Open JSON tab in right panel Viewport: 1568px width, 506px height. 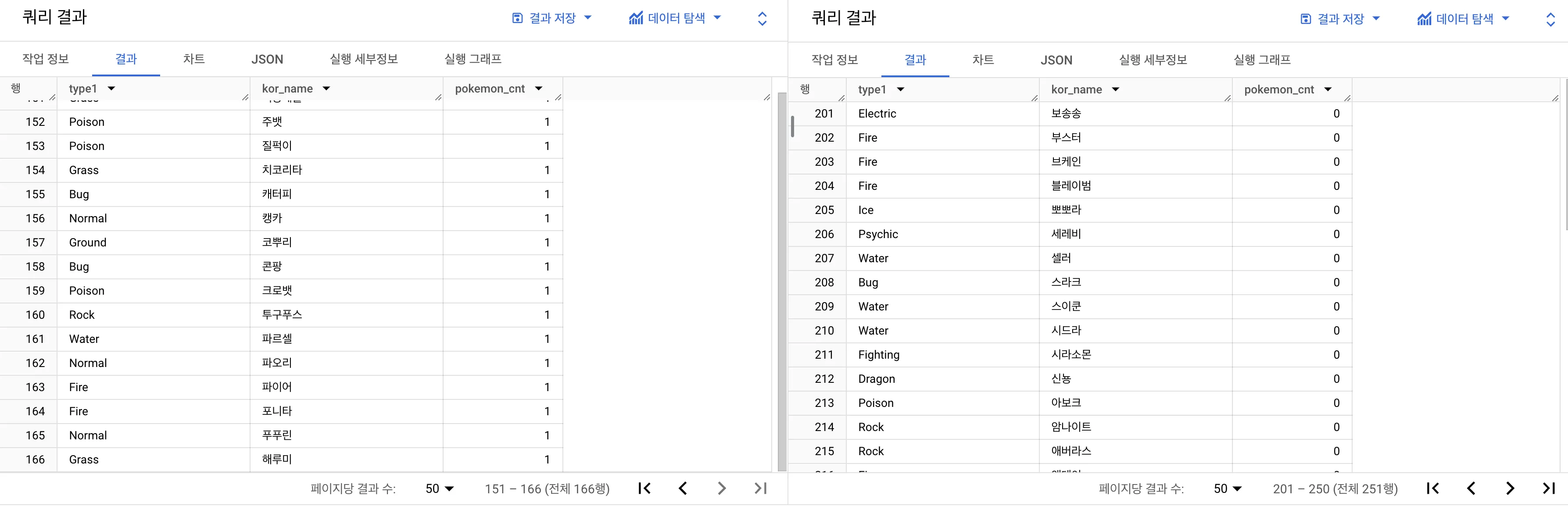point(1056,60)
